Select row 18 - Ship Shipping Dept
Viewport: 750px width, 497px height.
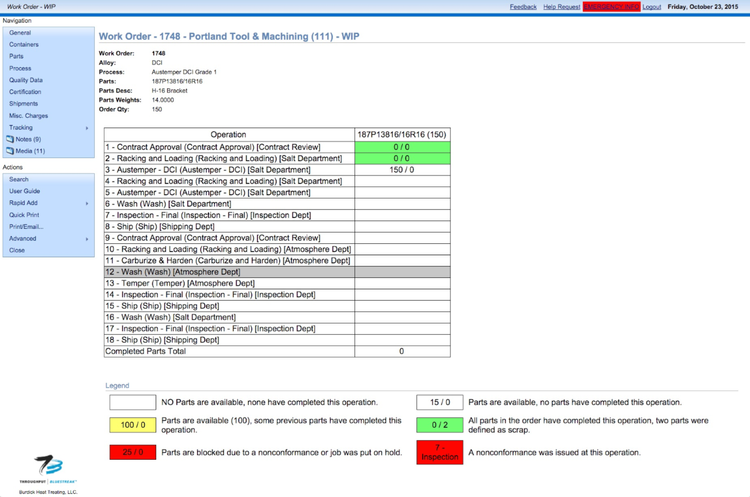pyautogui.click(x=229, y=340)
